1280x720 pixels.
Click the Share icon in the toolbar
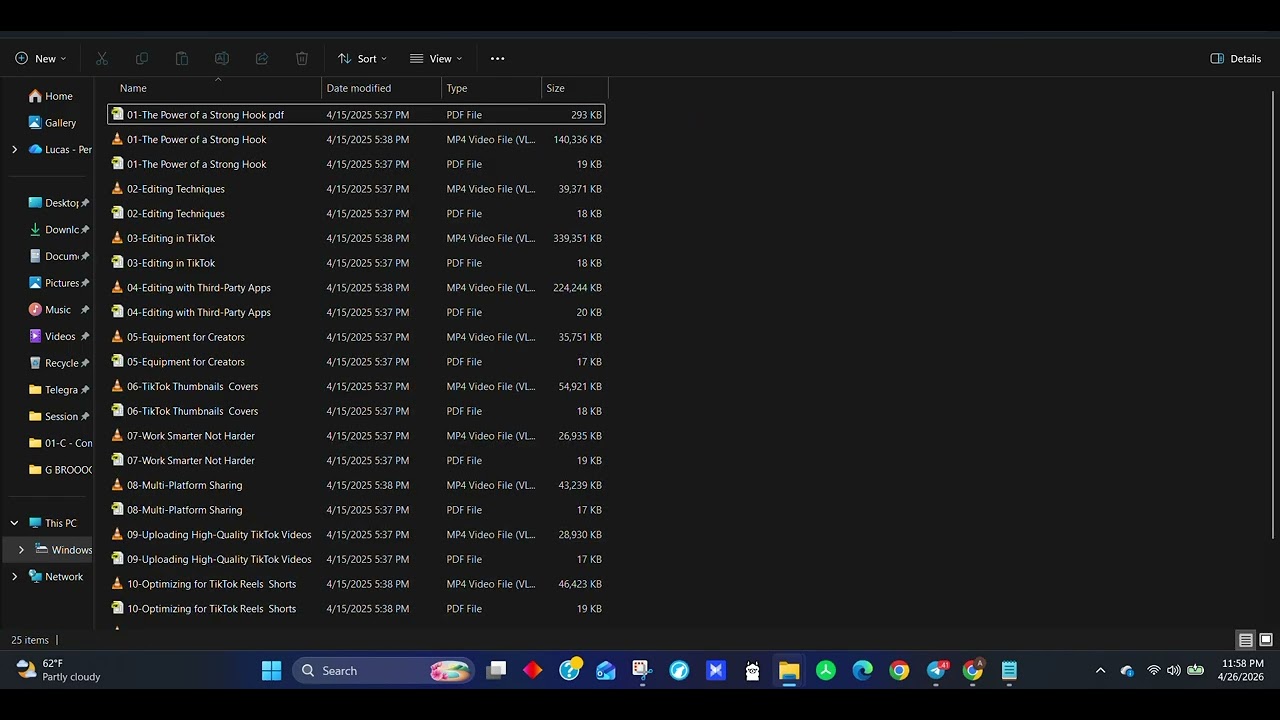point(262,59)
